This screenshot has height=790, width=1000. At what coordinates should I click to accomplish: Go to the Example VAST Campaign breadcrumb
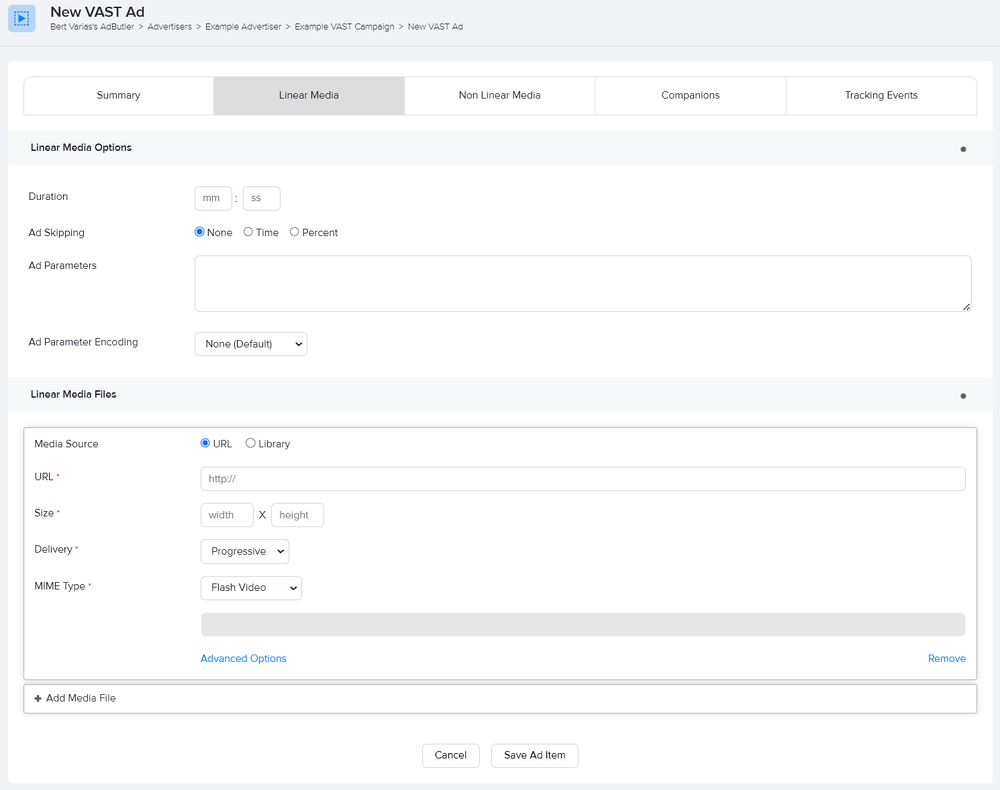[x=344, y=27]
